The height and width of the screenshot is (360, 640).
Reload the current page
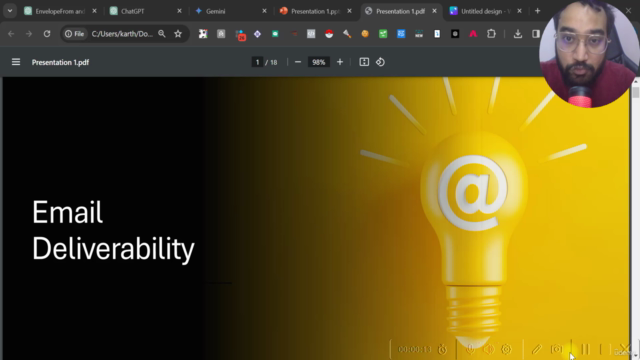coord(47,34)
